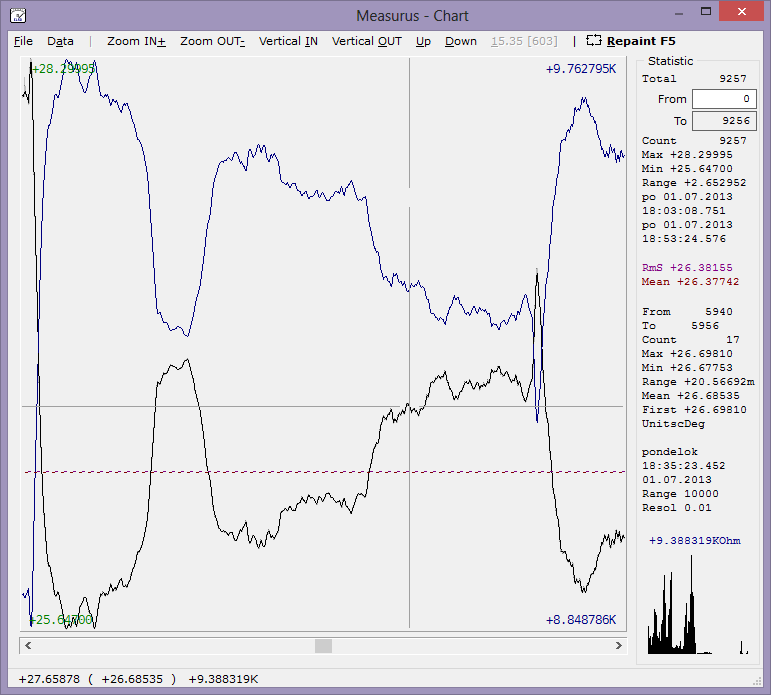Click the 18:53:24.576 end time
771x695 pixels.
(x=683, y=239)
